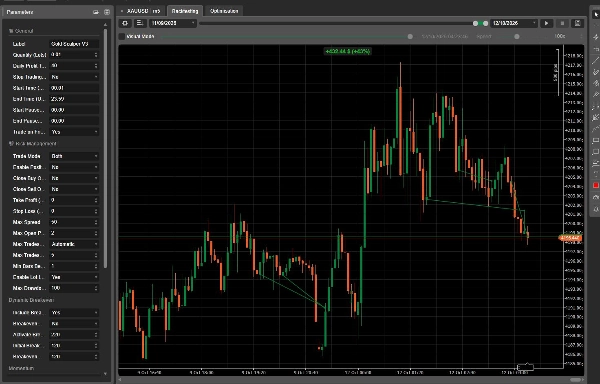Click the red icon in right toolbar
The height and width of the screenshot is (384, 600).
tap(595, 185)
